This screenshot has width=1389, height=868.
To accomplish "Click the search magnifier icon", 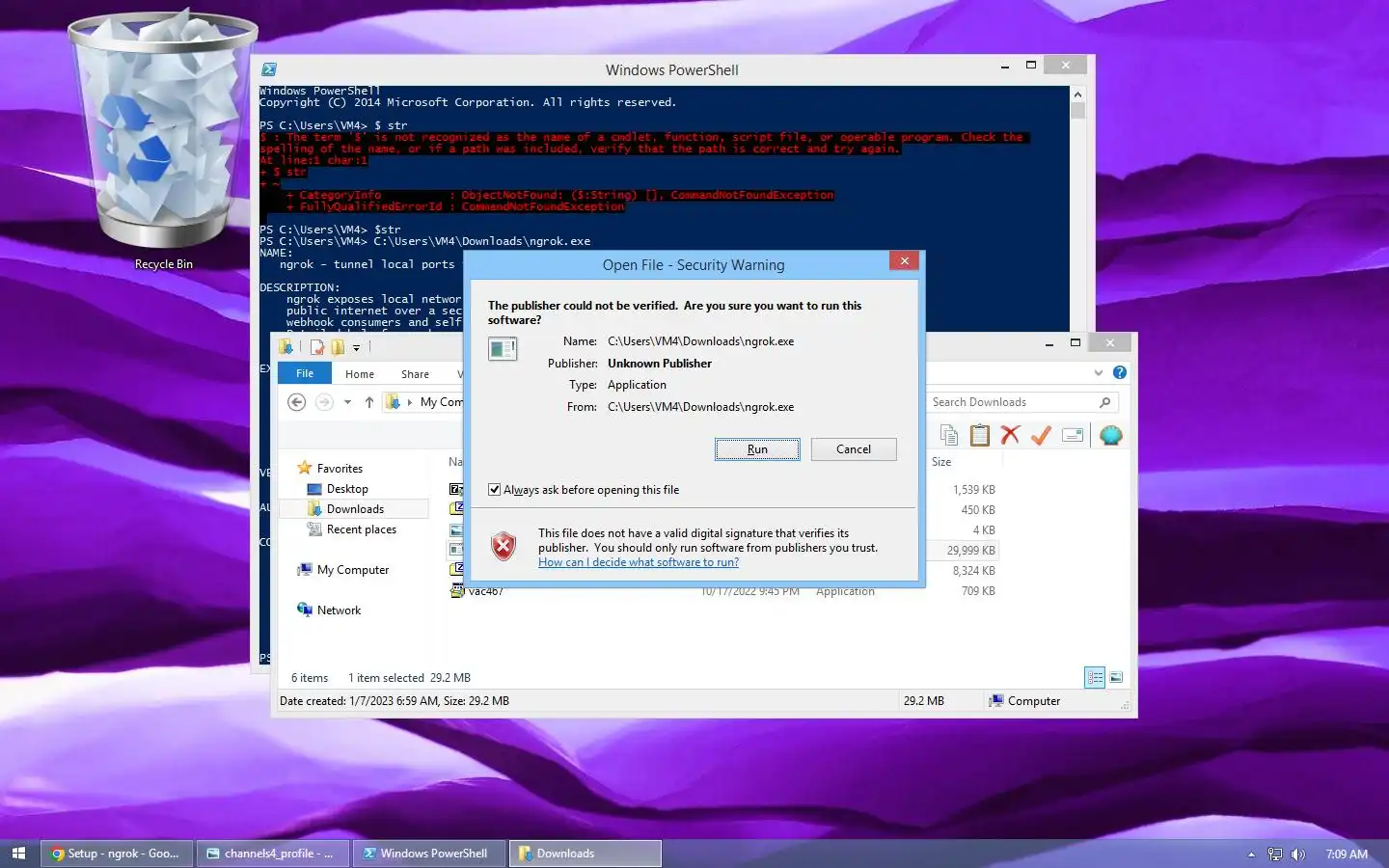I will click(x=1105, y=402).
